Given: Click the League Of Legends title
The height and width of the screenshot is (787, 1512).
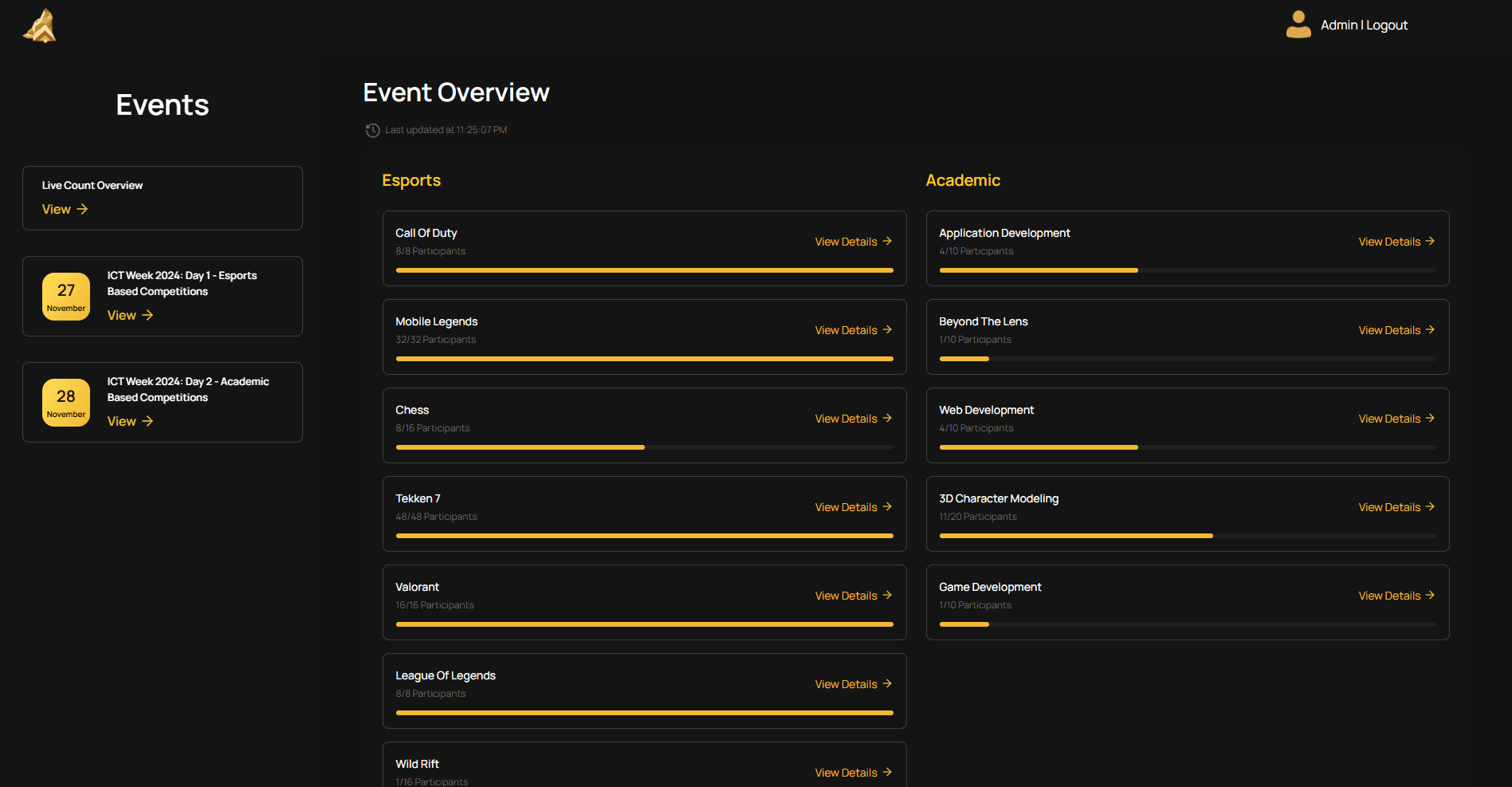Looking at the screenshot, I should (x=446, y=675).
